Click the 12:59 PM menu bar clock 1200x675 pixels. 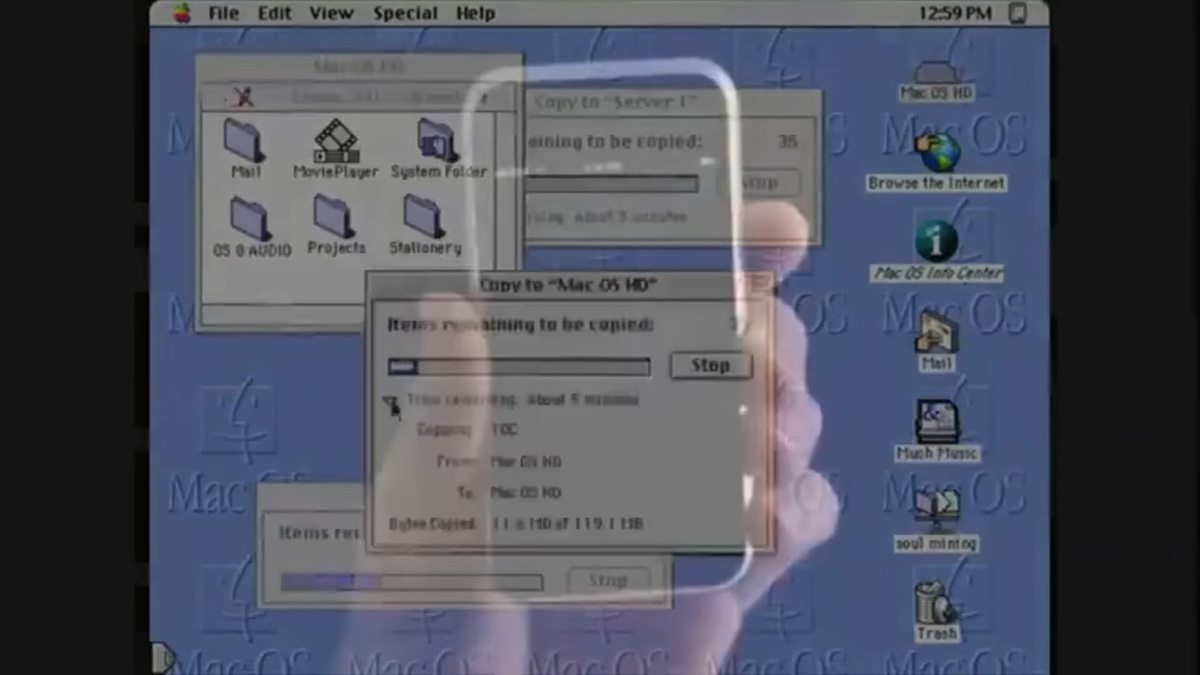[954, 13]
